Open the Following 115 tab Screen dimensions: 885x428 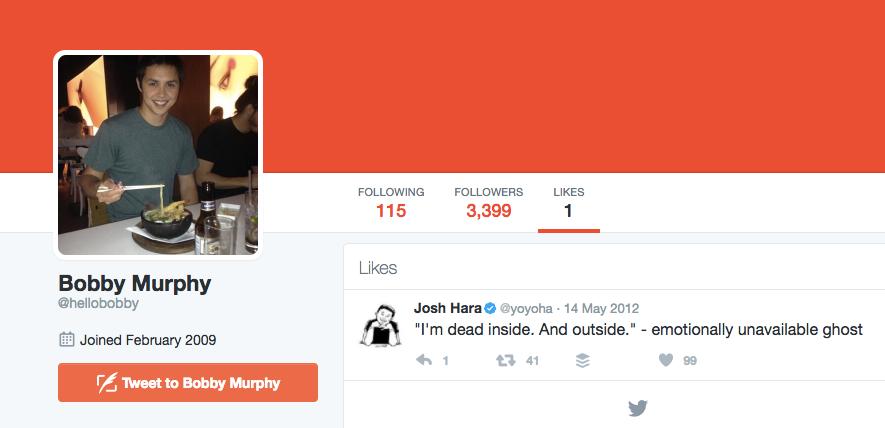tap(391, 202)
